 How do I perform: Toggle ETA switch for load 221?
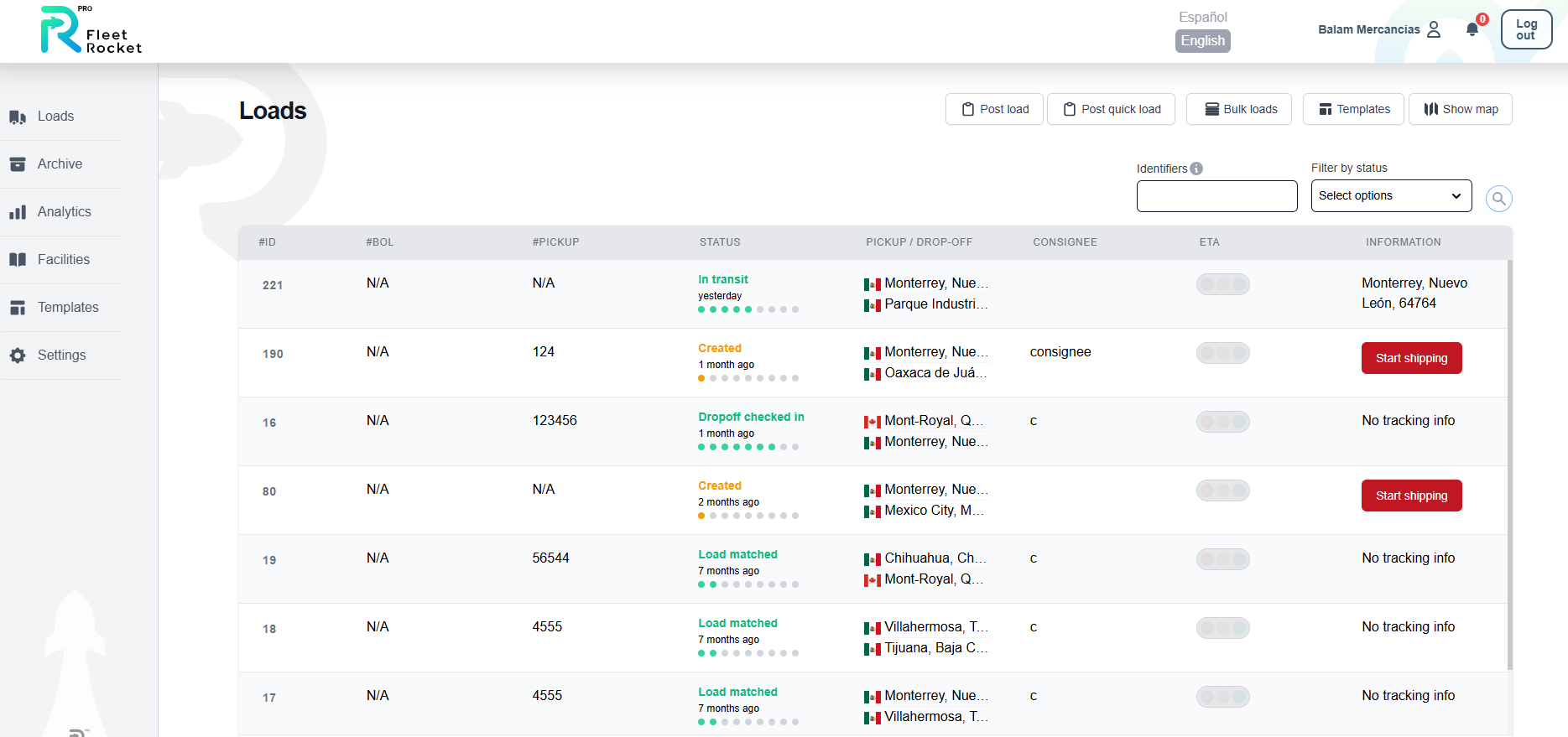click(x=1222, y=284)
